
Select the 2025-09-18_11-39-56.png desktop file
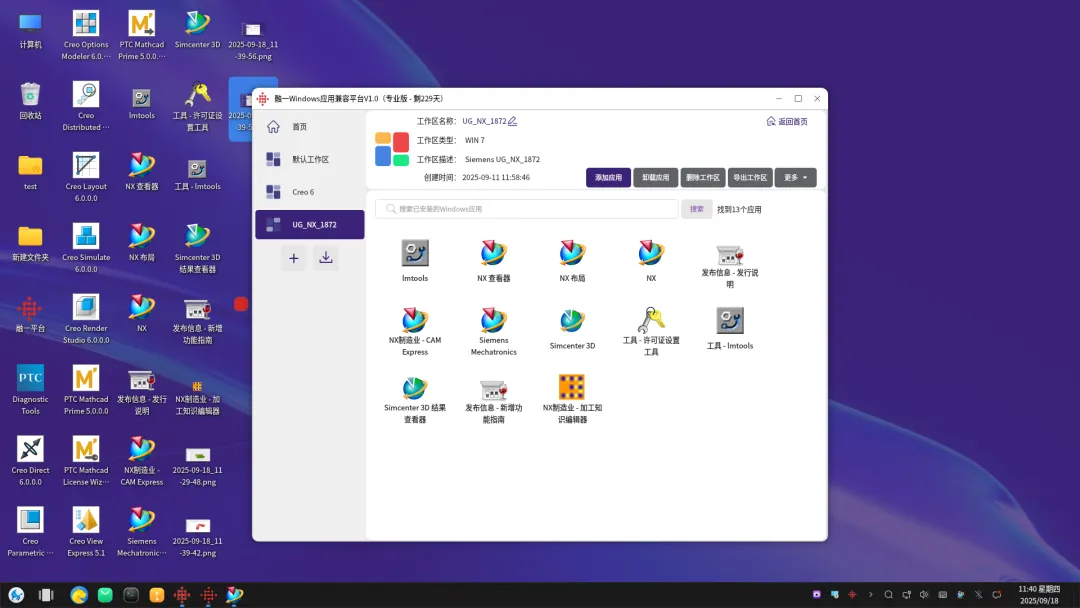253,40
